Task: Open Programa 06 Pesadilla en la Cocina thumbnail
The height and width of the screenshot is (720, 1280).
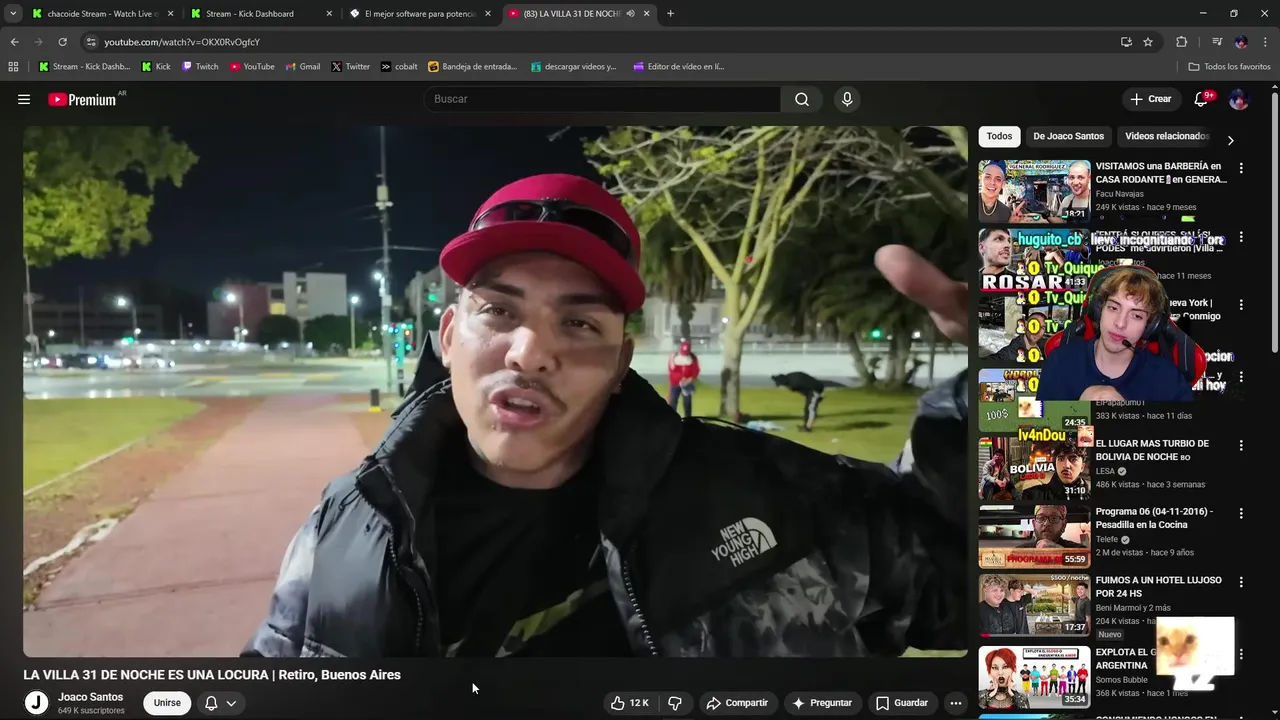Action: [1034, 536]
